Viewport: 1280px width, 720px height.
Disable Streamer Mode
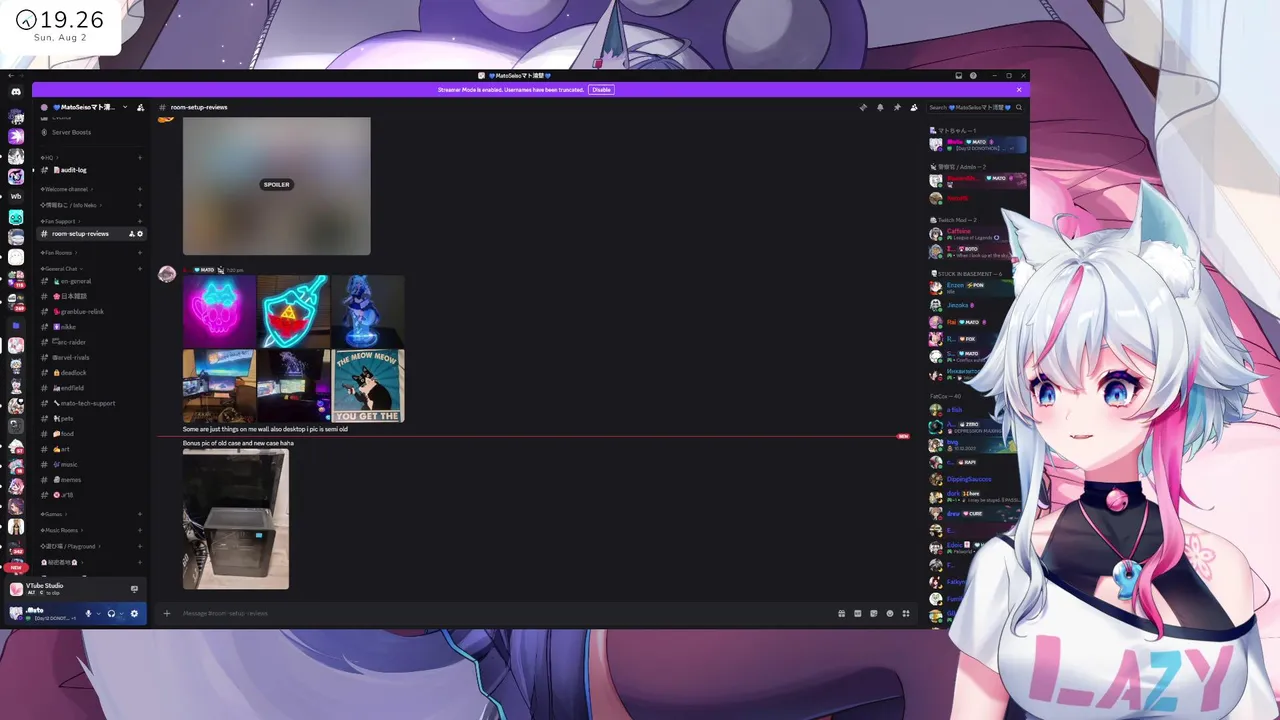point(601,90)
